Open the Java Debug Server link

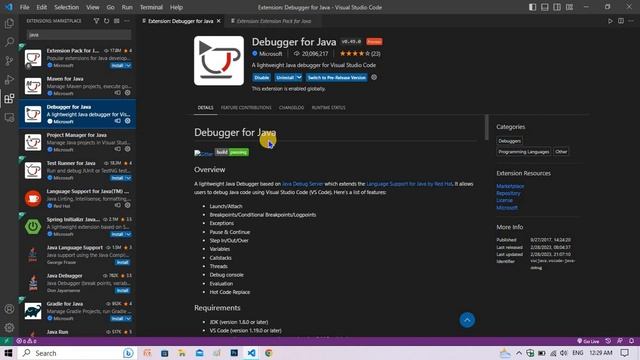coord(302,184)
